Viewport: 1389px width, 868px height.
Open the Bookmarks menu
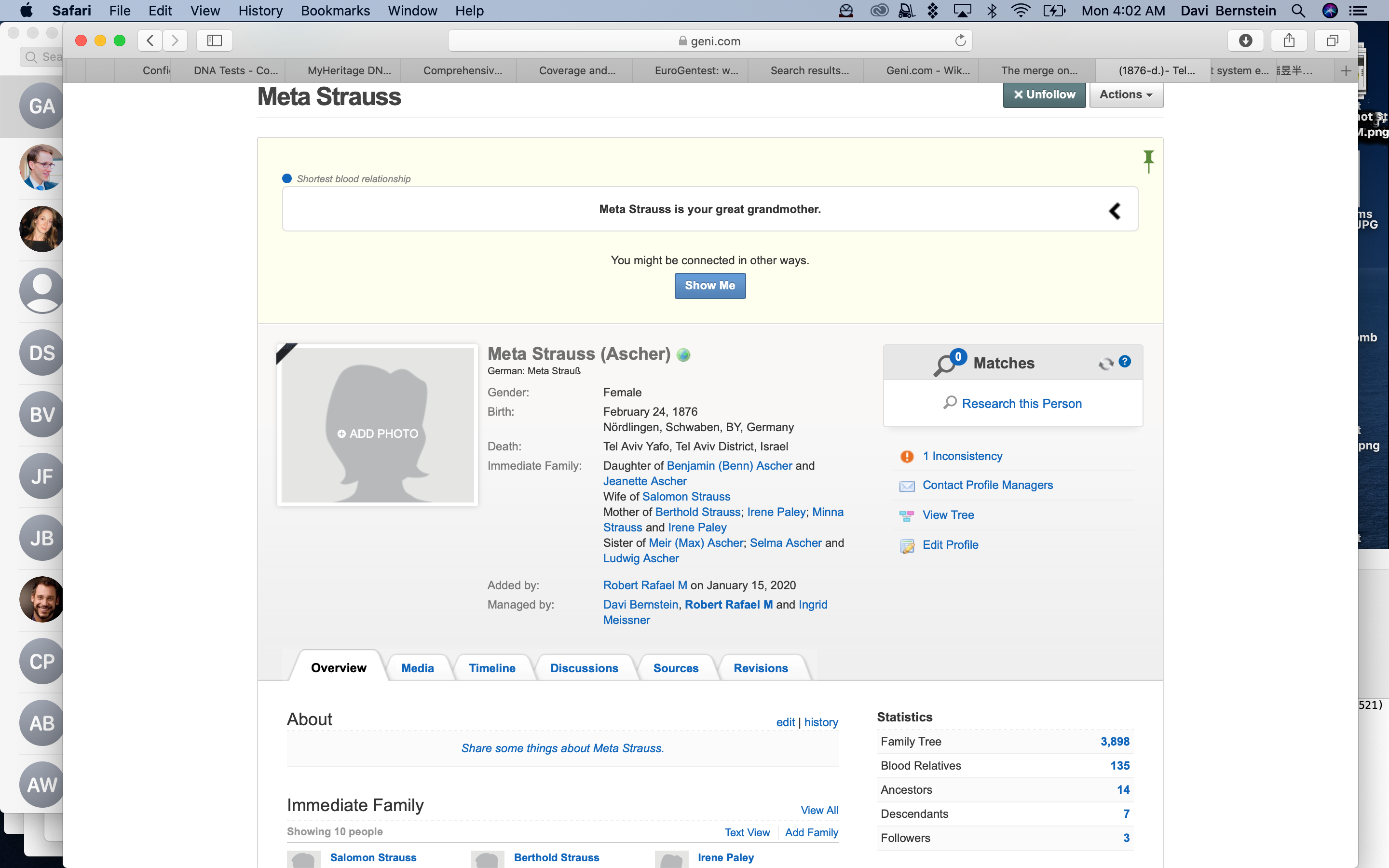tap(335, 11)
